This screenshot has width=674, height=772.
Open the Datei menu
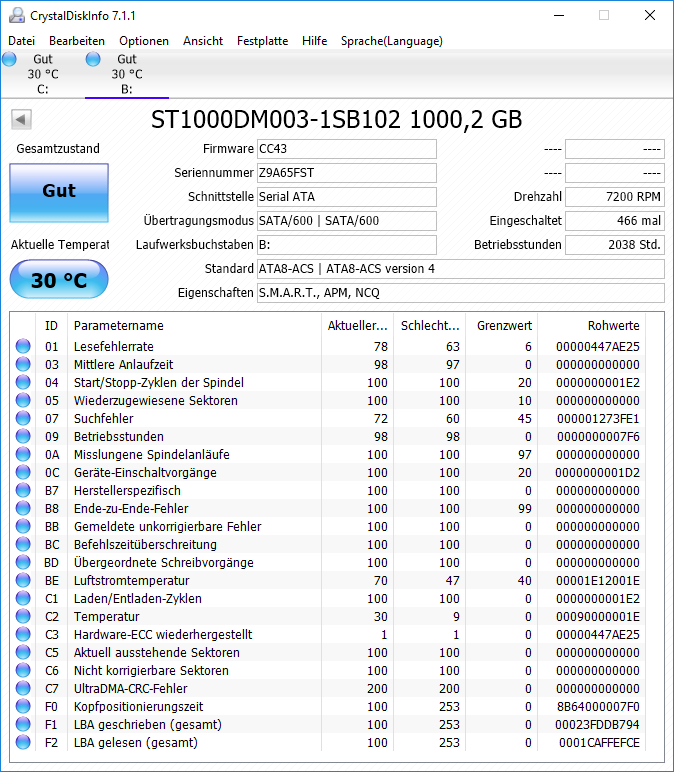(x=21, y=41)
